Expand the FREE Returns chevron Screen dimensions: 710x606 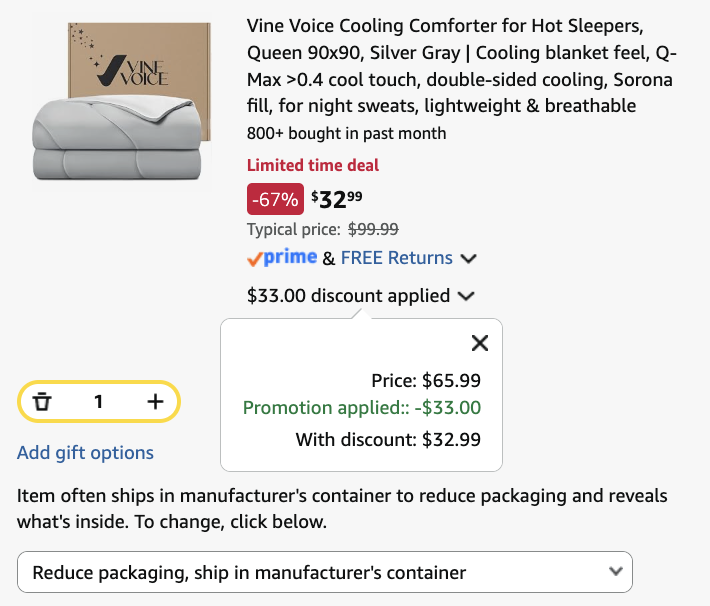pos(468,259)
